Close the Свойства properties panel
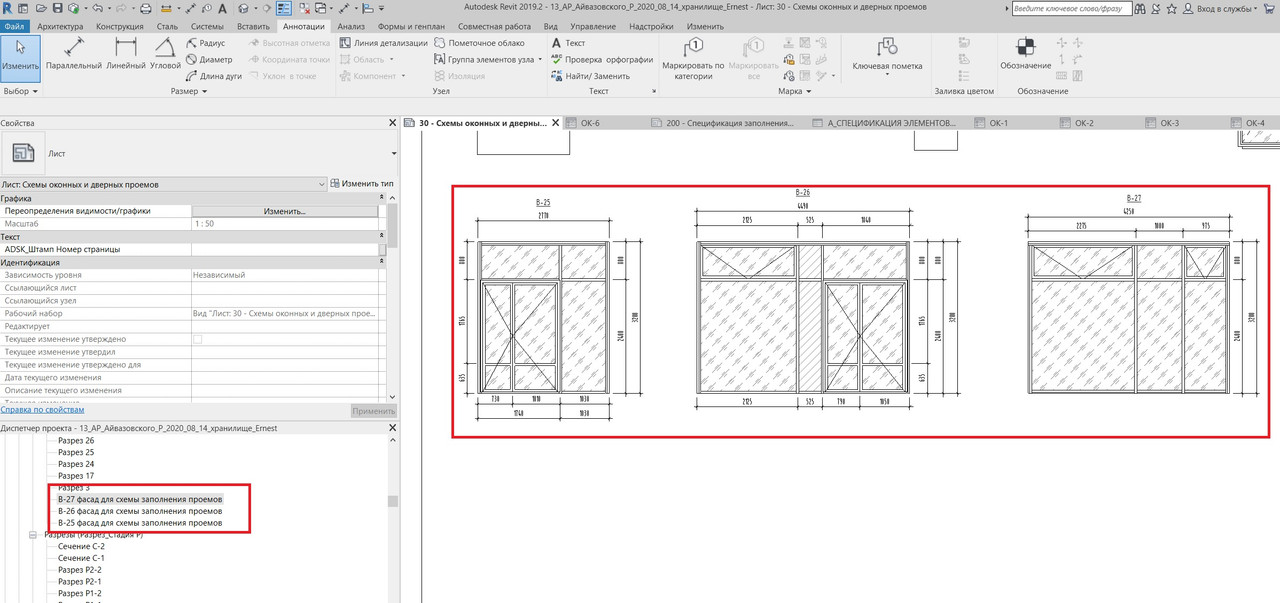The width and height of the screenshot is (1280, 603). [x=392, y=123]
